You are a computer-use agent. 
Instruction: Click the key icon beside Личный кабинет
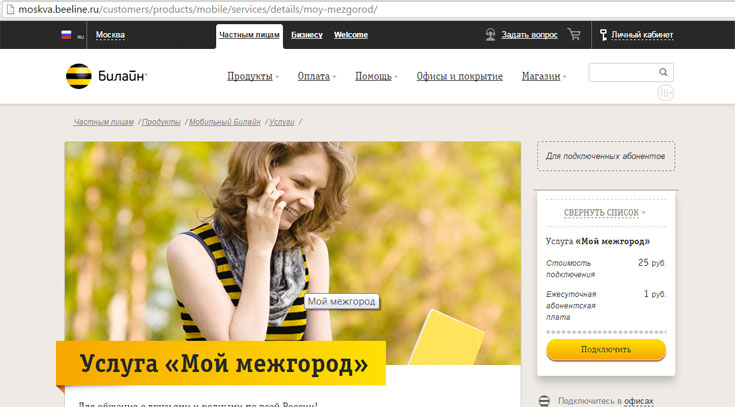603,35
